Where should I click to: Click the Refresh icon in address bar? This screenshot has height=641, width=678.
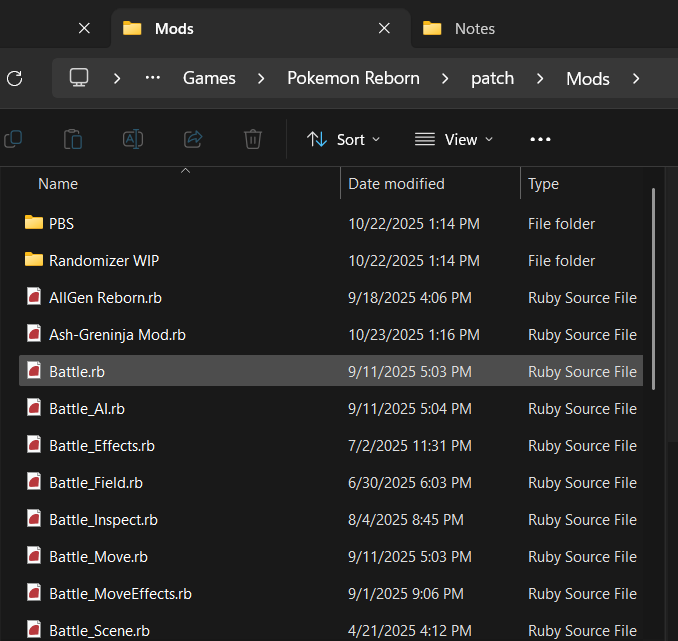pyautogui.click(x=14, y=78)
